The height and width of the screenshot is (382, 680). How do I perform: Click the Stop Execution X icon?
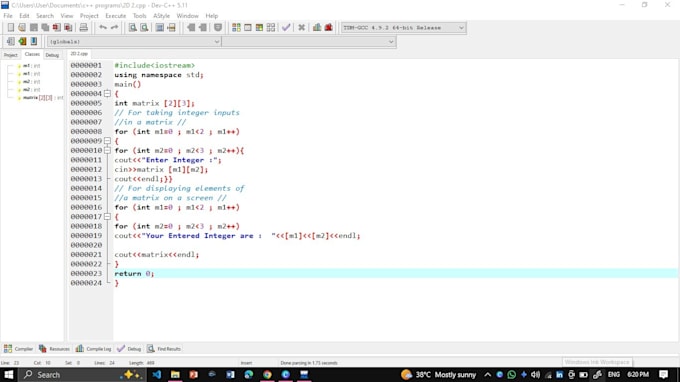(301, 28)
